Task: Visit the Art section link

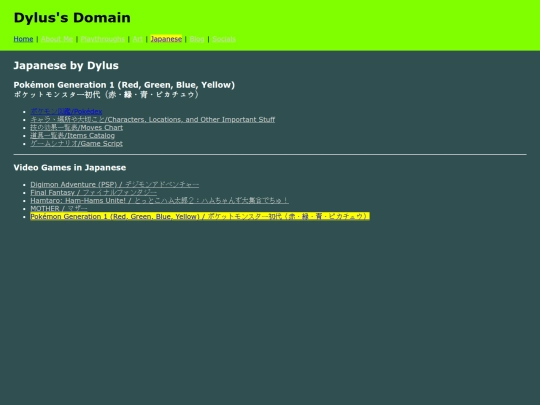Action: pos(137,39)
